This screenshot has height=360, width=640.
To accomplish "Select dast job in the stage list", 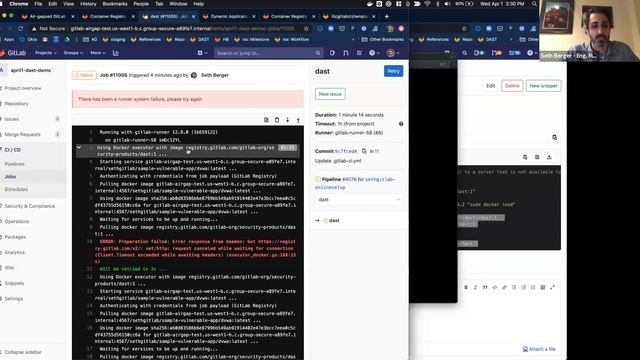I will tap(334, 220).
